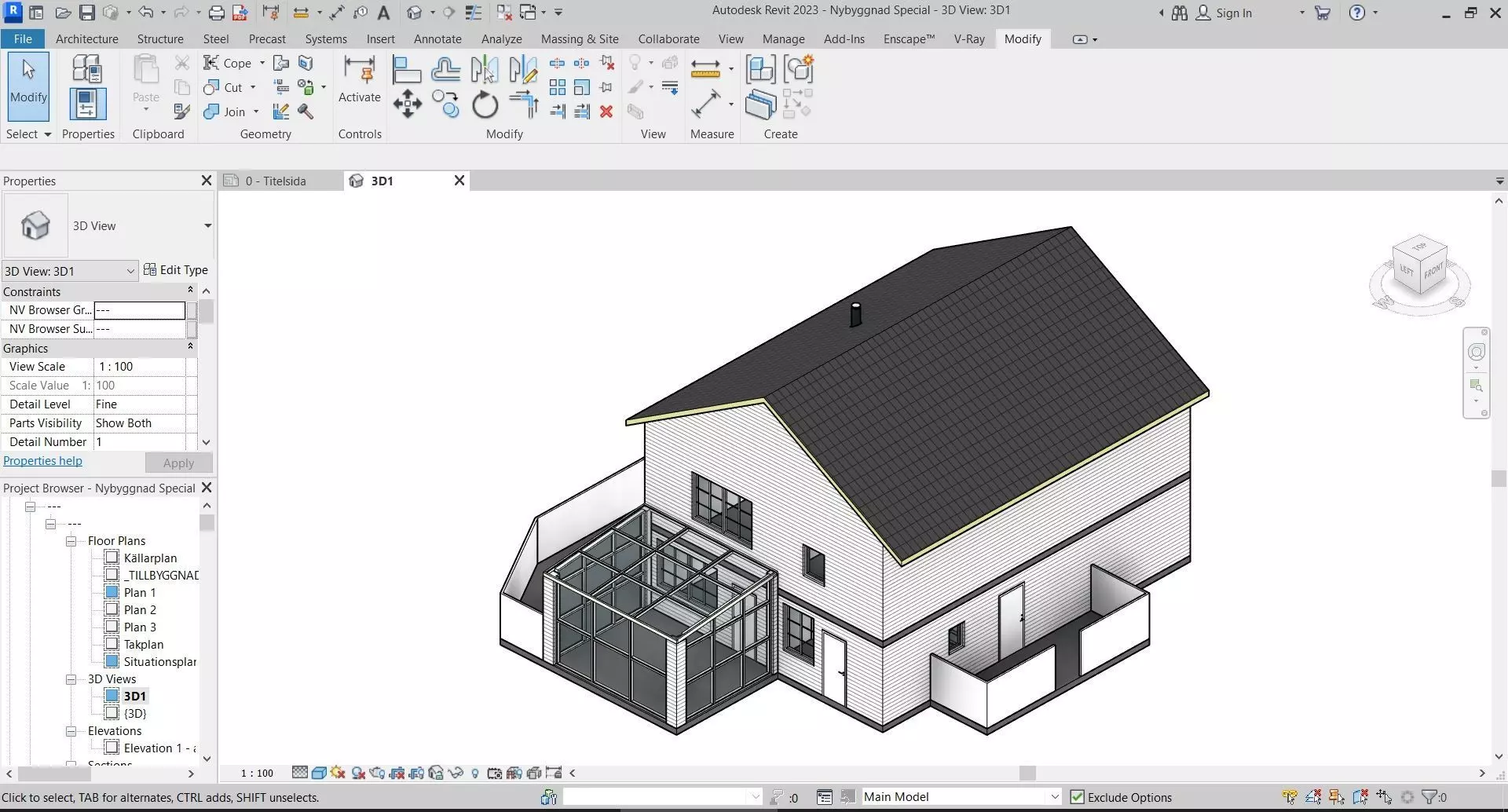1508x812 pixels.
Task: Collapse the Graphics properties section
Action: coord(190,347)
